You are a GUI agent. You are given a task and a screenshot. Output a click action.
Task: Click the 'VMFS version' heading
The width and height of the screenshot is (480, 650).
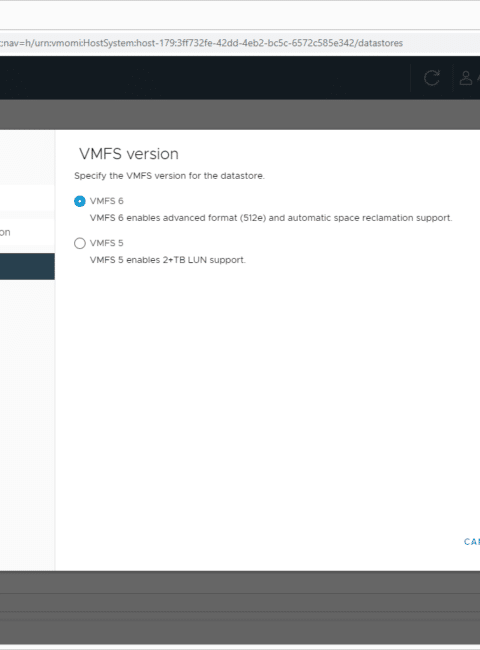pyautogui.click(x=129, y=154)
